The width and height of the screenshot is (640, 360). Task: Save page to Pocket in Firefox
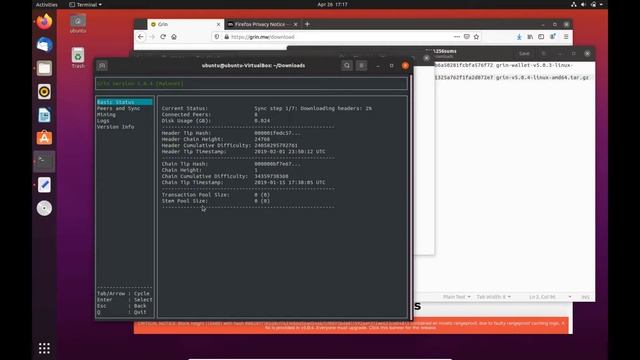467,37
